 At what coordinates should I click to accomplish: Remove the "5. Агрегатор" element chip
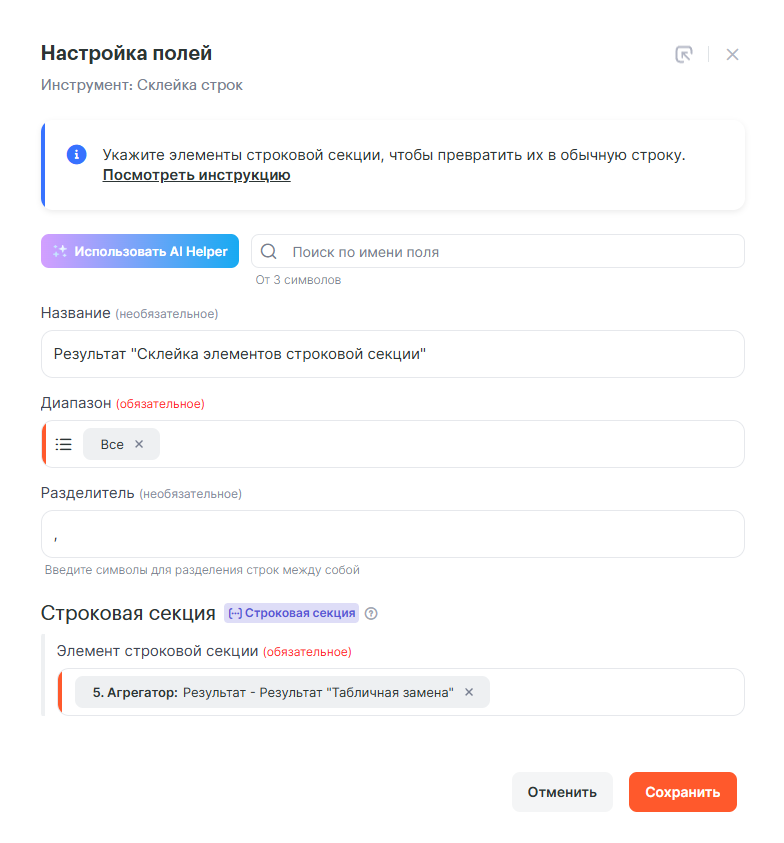click(469, 692)
